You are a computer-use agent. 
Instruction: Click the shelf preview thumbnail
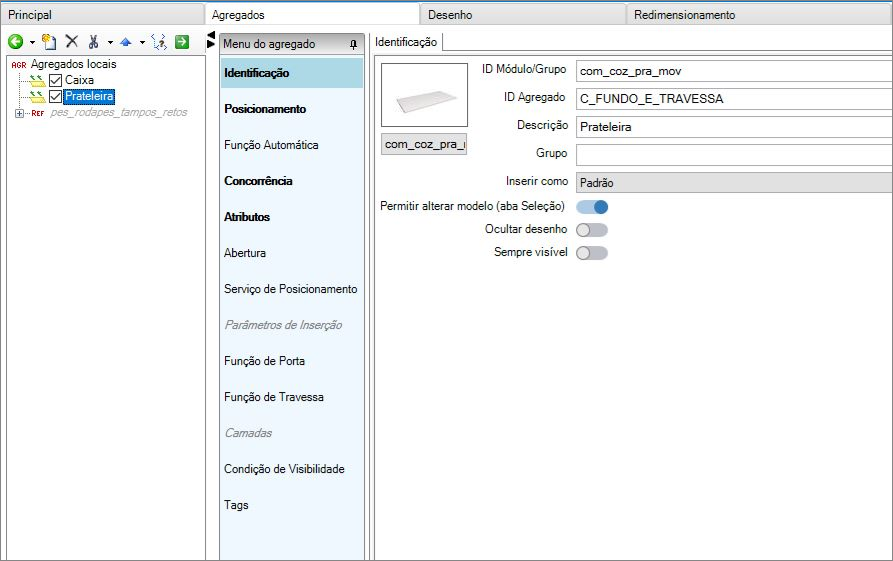(424, 95)
